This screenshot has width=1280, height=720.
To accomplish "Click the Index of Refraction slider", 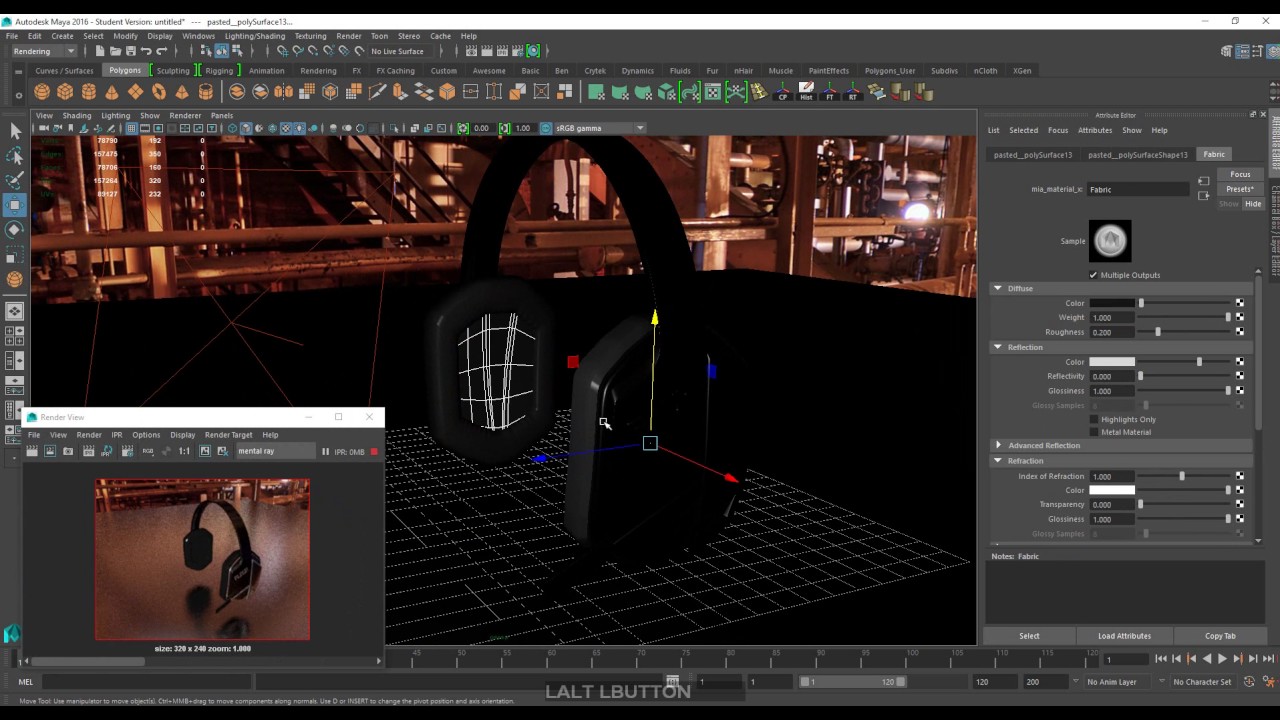I will [1186, 476].
